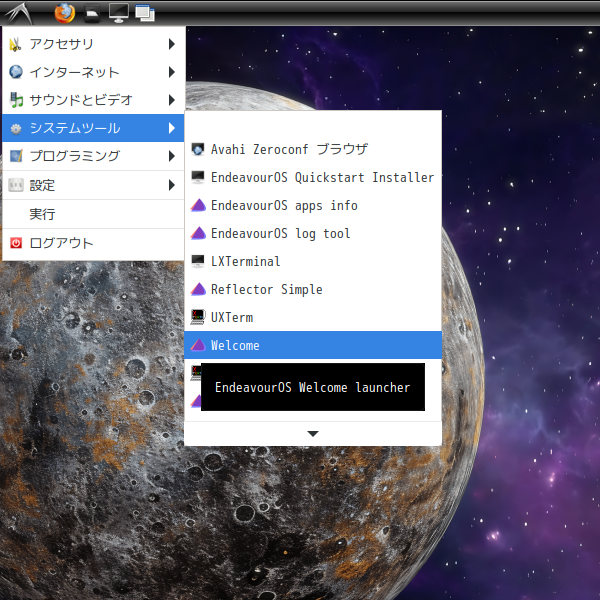Select the システムツール menu category

[x=93, y=128]
